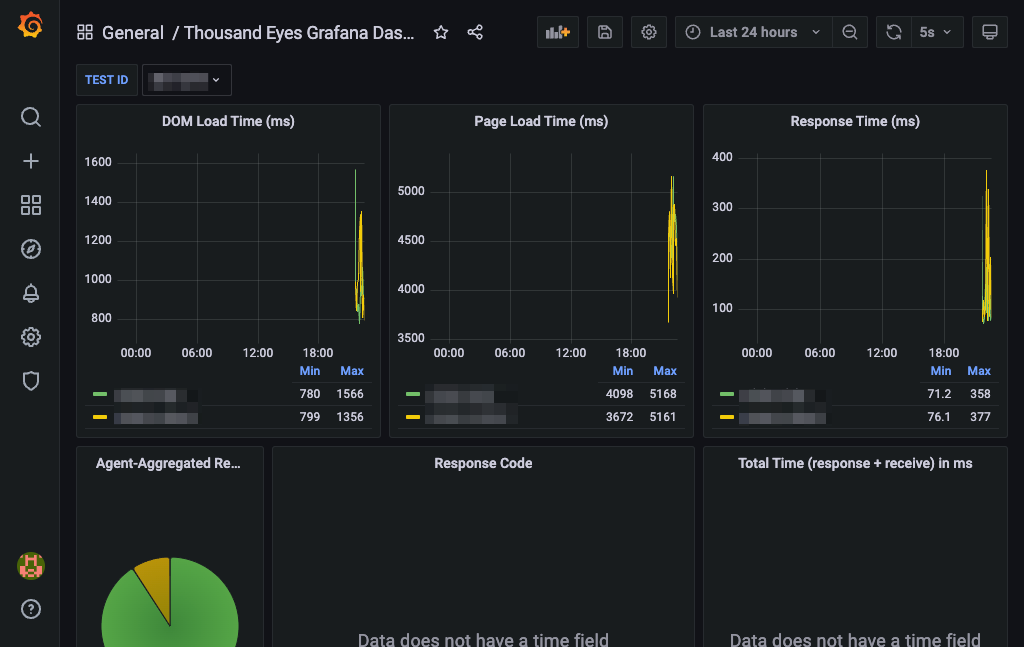Click green series color in Page Load legend
This screenshot has height=647, width=1024.
pos(413,394)
